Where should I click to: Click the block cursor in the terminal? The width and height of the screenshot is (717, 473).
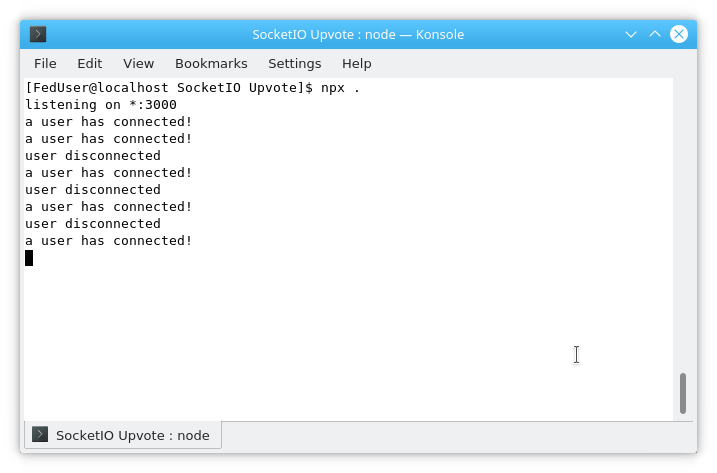tap(29, 258)
